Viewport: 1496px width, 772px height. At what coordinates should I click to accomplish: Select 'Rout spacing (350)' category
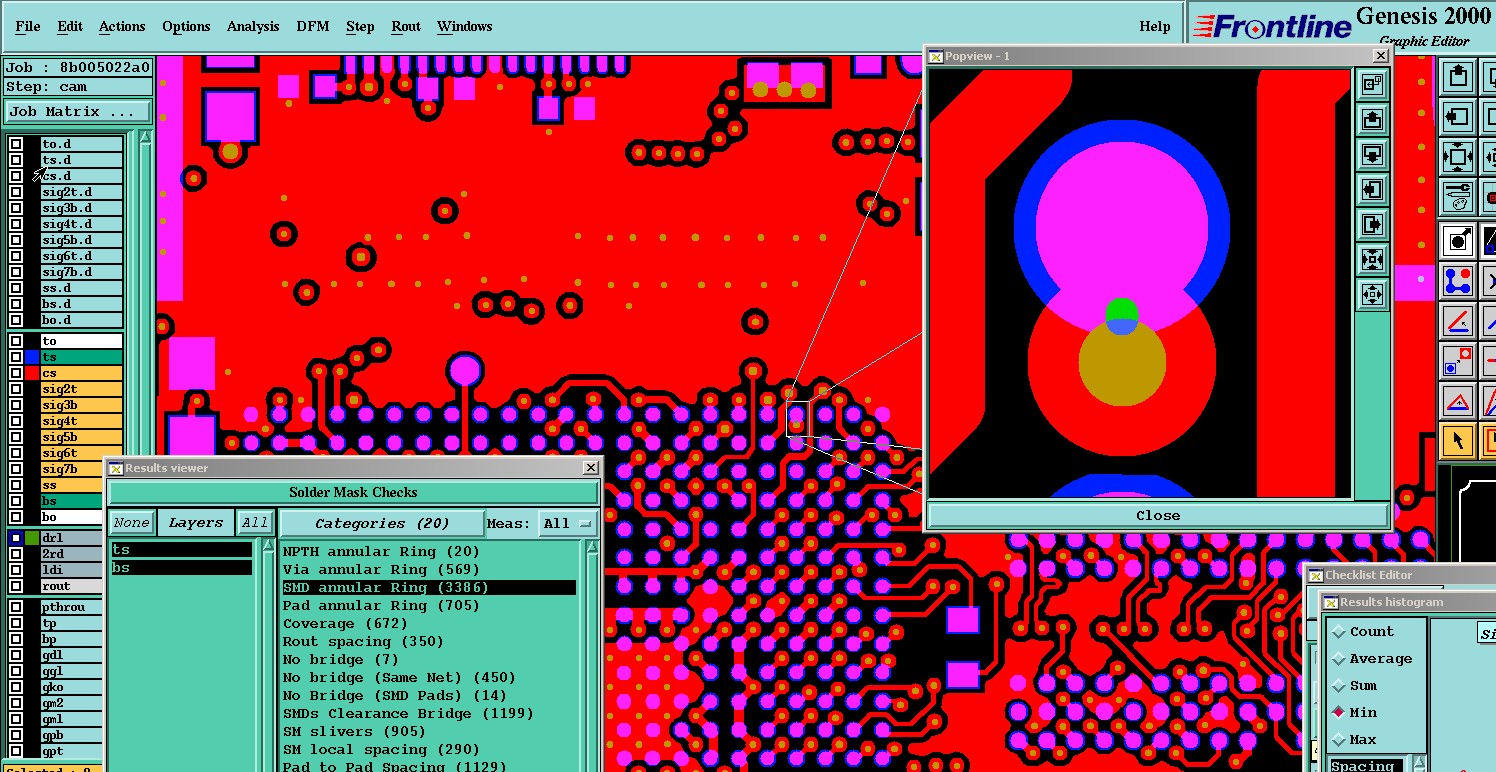pyautogui.click(x=363, y=642)
